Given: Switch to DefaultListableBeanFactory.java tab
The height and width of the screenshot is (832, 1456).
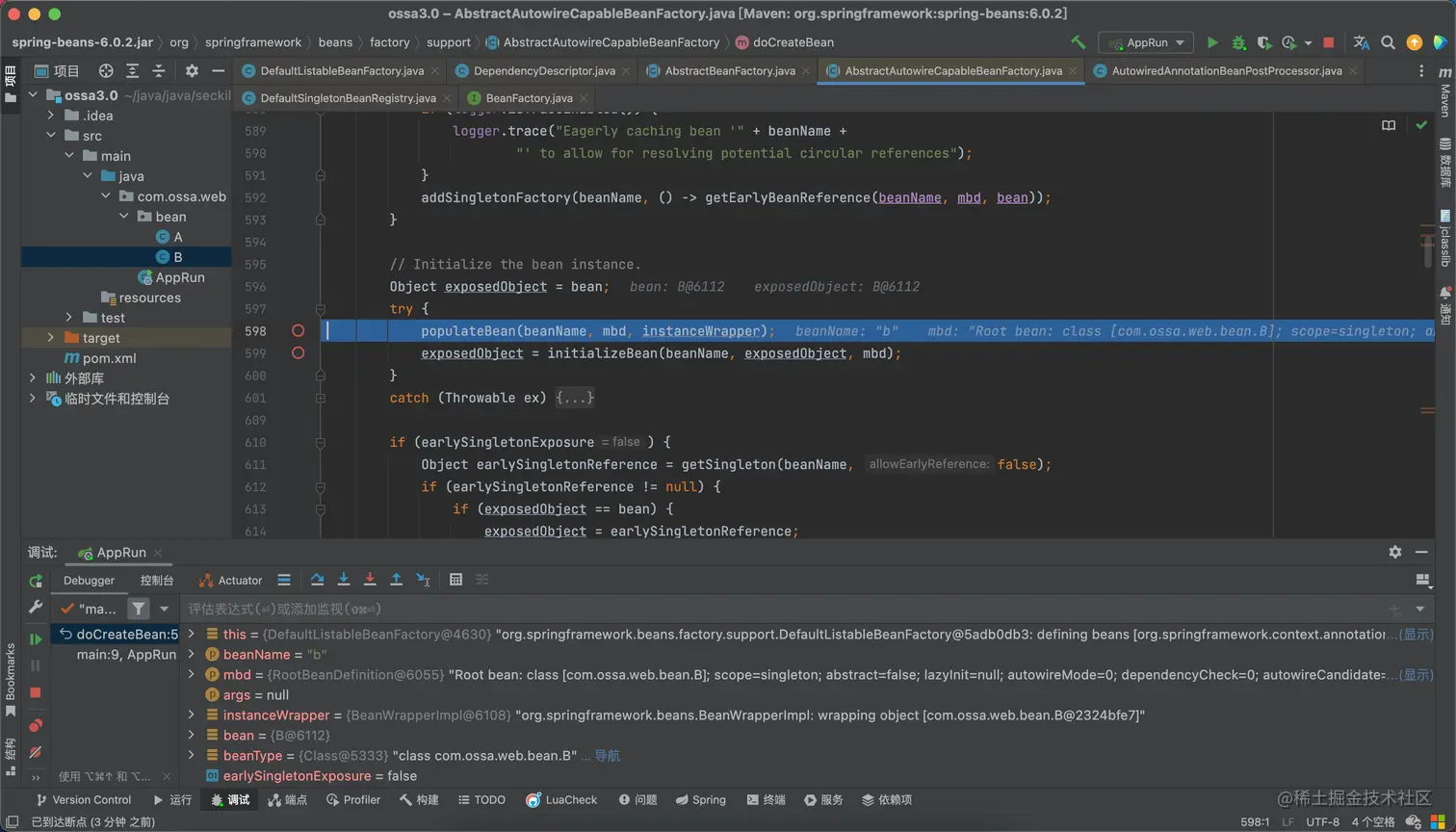Looking at the screenshot, I should point(342,71).
